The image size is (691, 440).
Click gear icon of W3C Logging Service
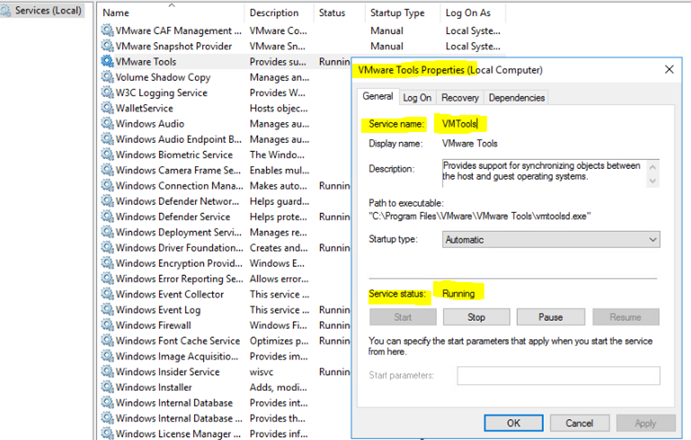tap(107, 92)
